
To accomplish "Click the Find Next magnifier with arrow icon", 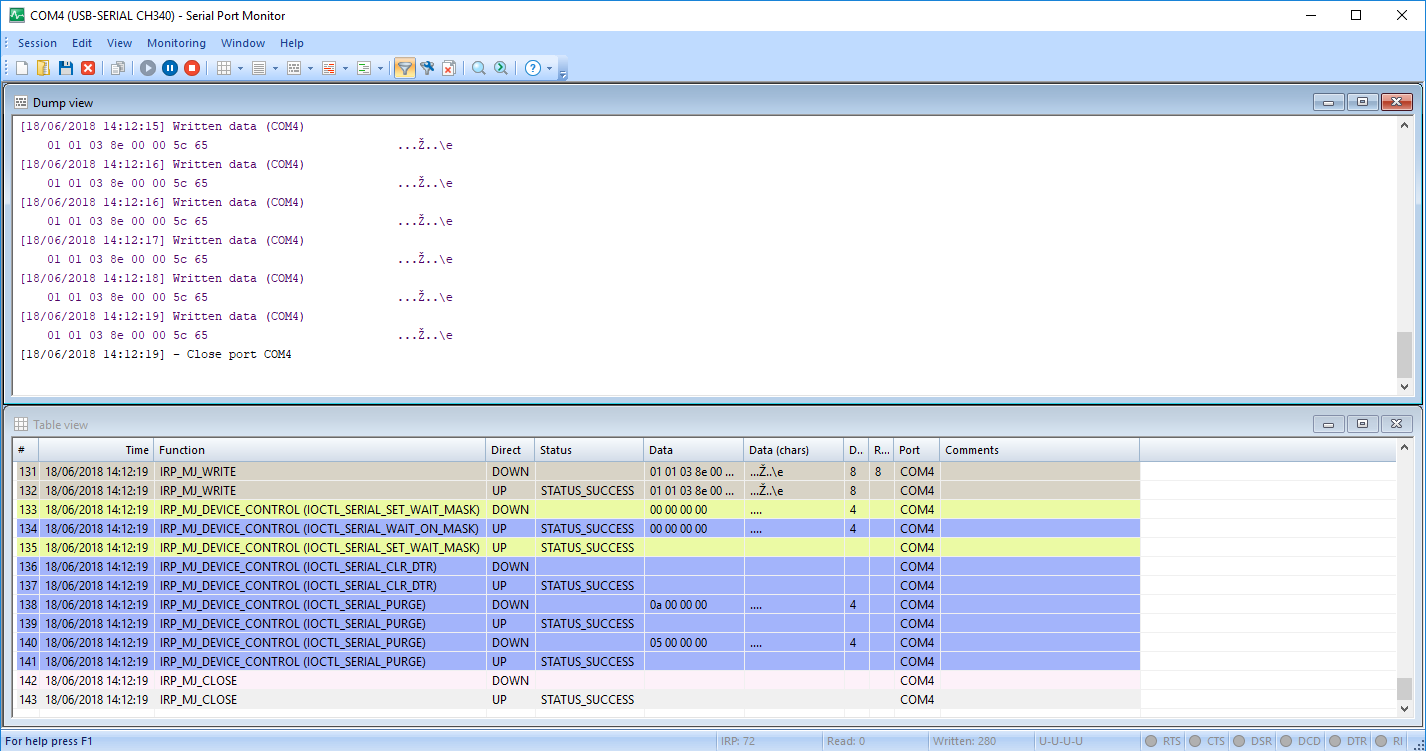I will [x=501, y=68].
